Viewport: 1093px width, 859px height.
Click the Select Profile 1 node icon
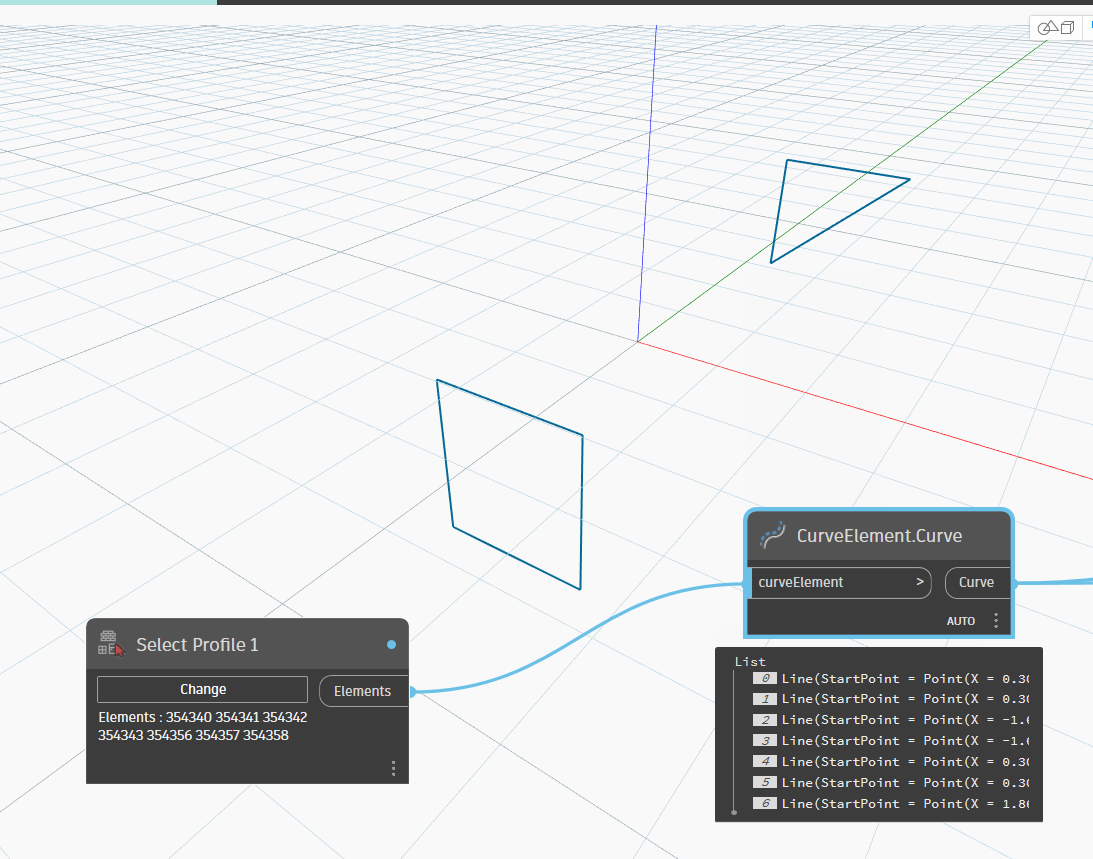(111, 644)
